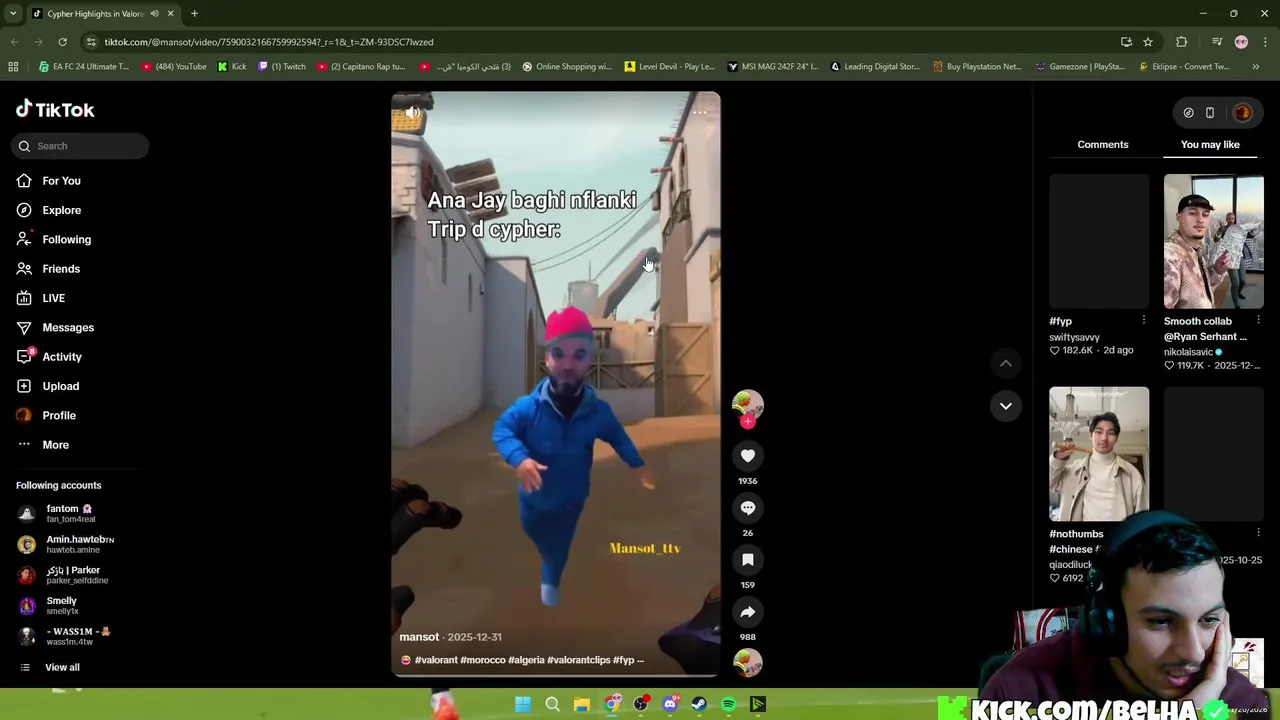
Task: Share the video with the arrow icon
Action: 748,612
